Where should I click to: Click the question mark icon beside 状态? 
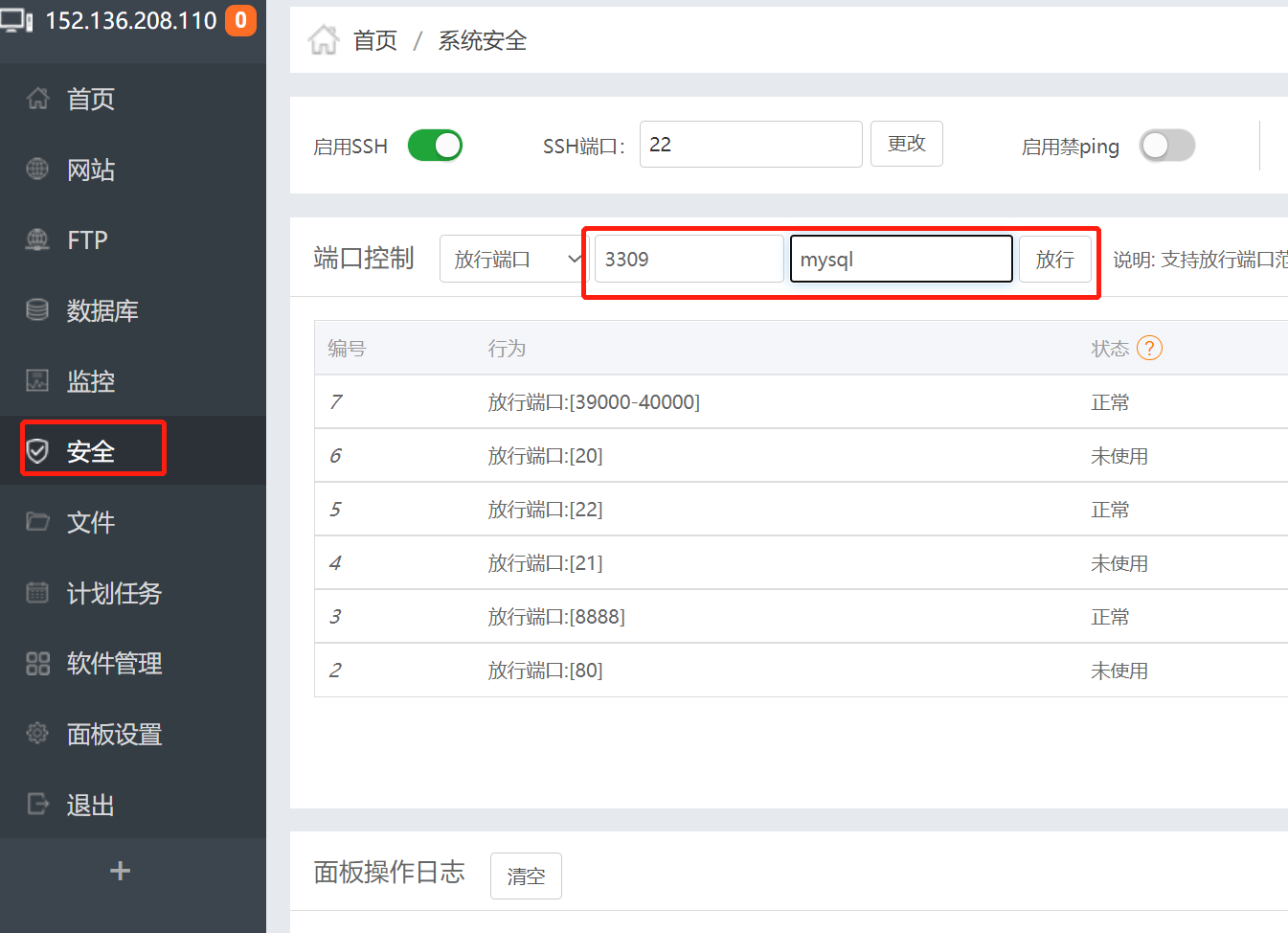pyautogui.click(x=1149, y=348)
